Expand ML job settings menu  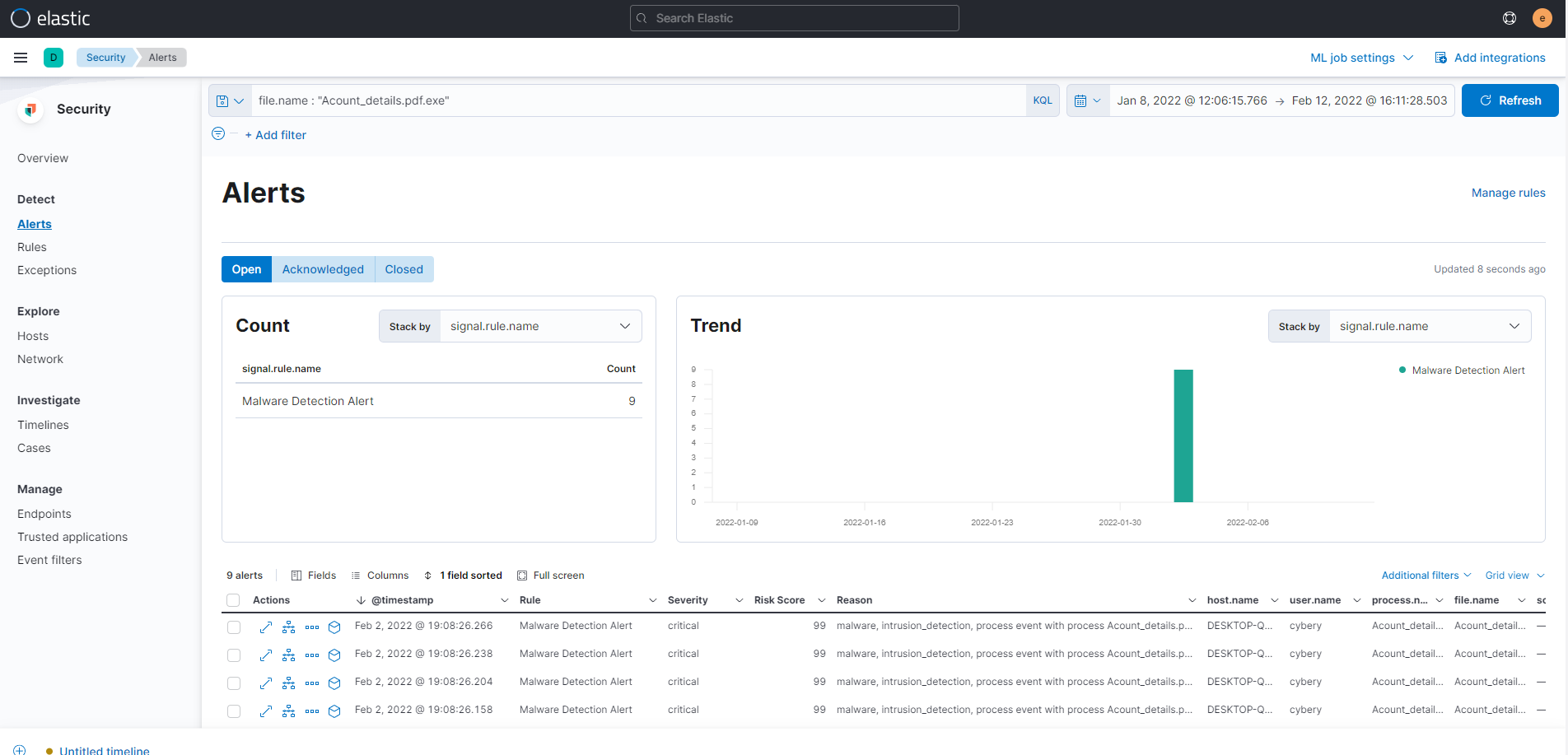[1361, 58]
